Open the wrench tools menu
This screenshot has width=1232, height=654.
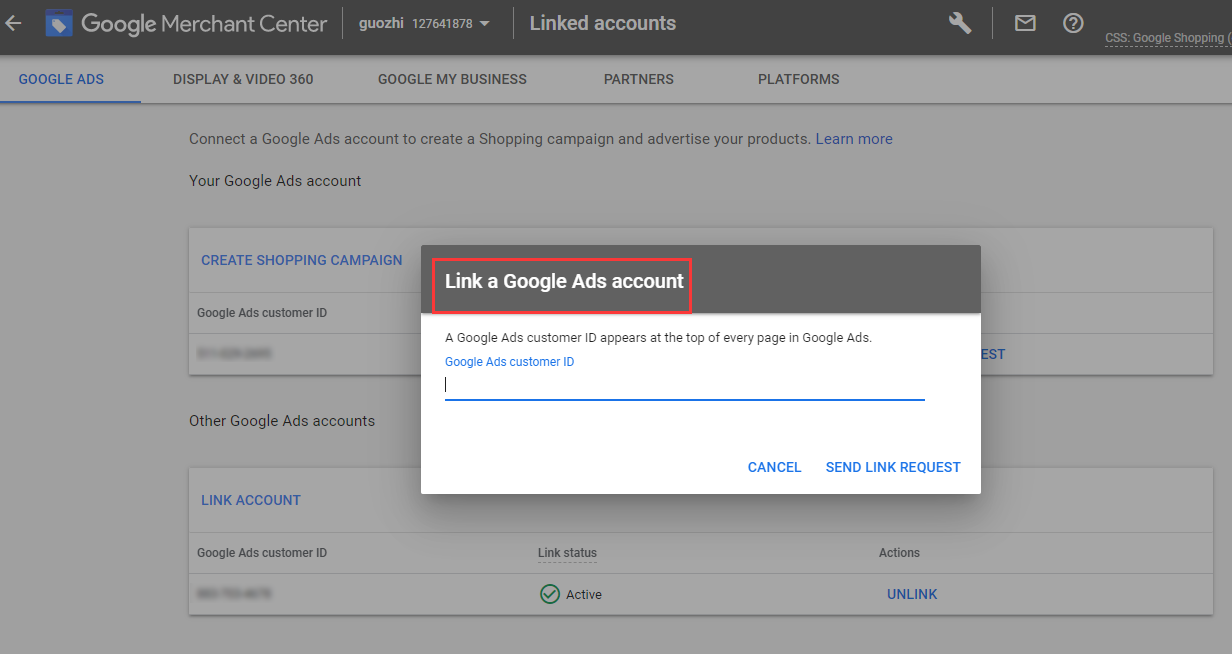[960, 23]
